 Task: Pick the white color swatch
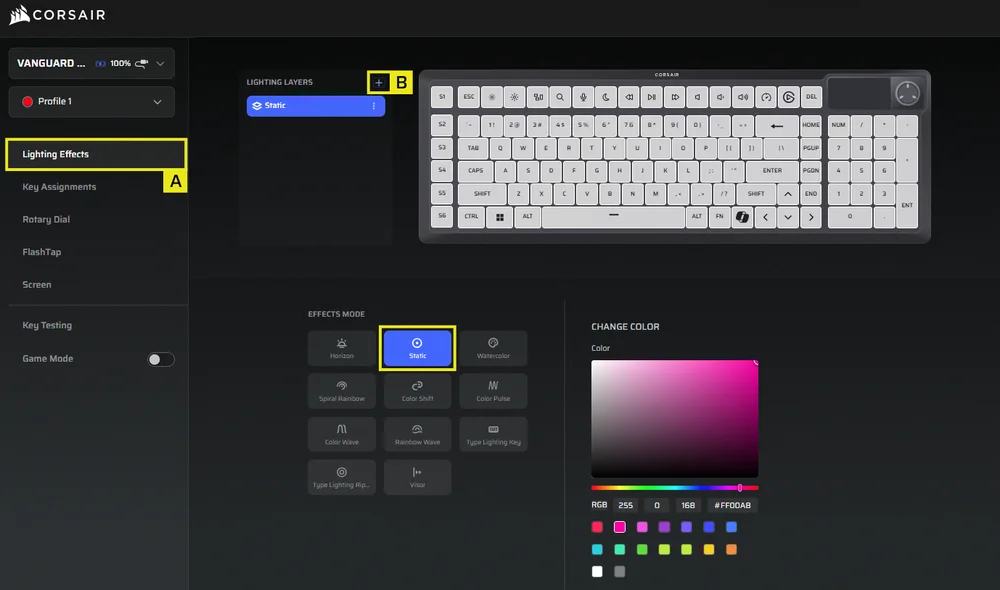597,571
